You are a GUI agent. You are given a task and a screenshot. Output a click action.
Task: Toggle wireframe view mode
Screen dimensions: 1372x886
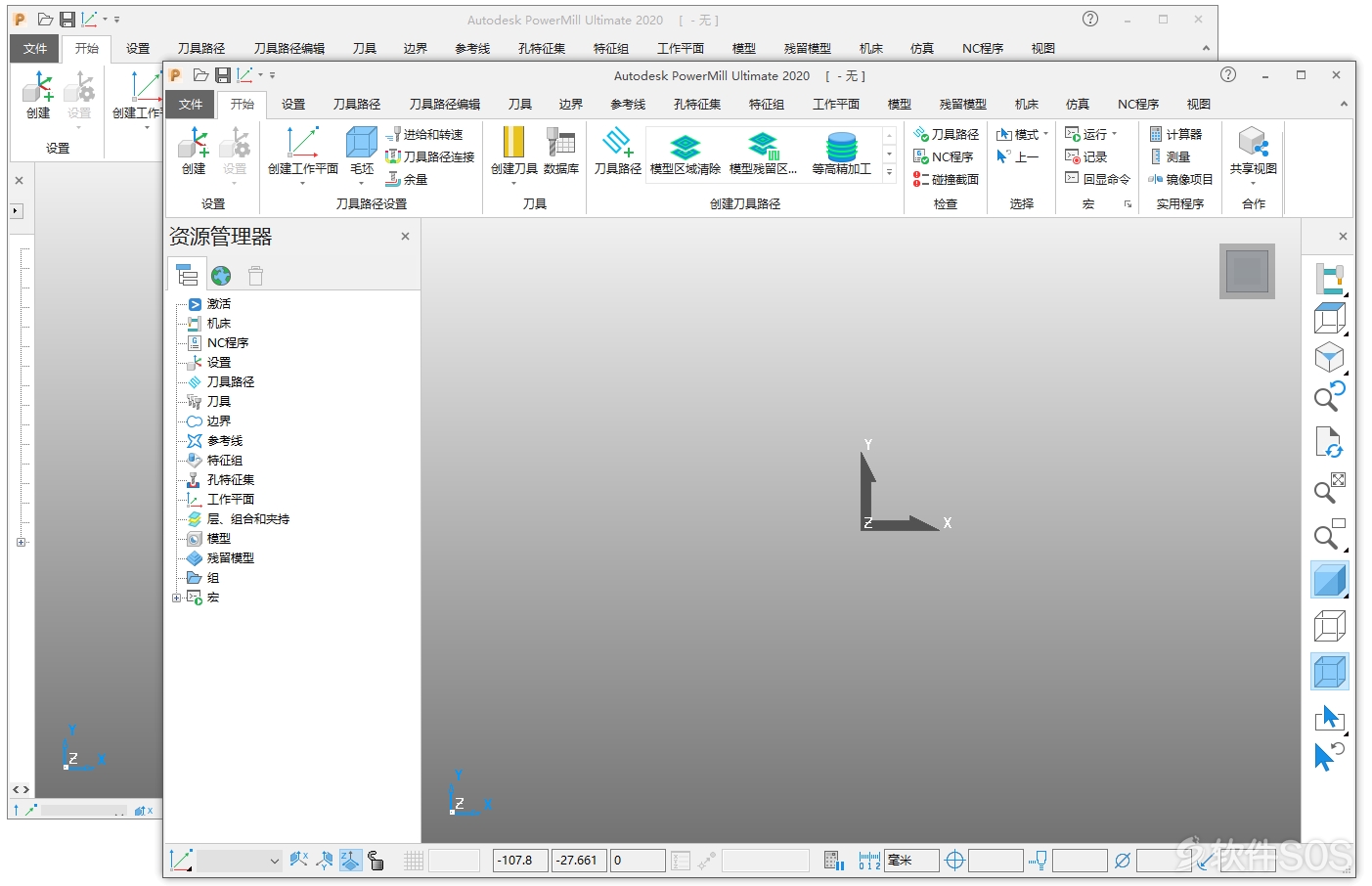1329,626
